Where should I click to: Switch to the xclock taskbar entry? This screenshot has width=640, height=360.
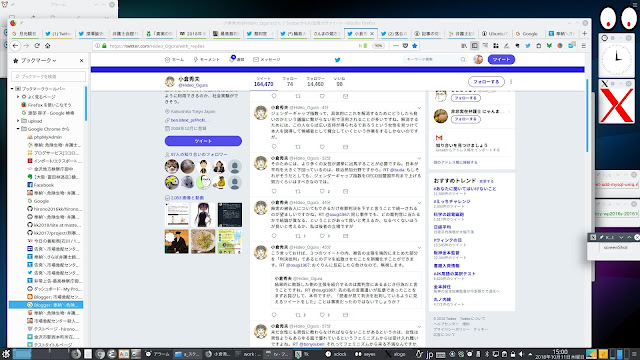(x=336, y=354)
